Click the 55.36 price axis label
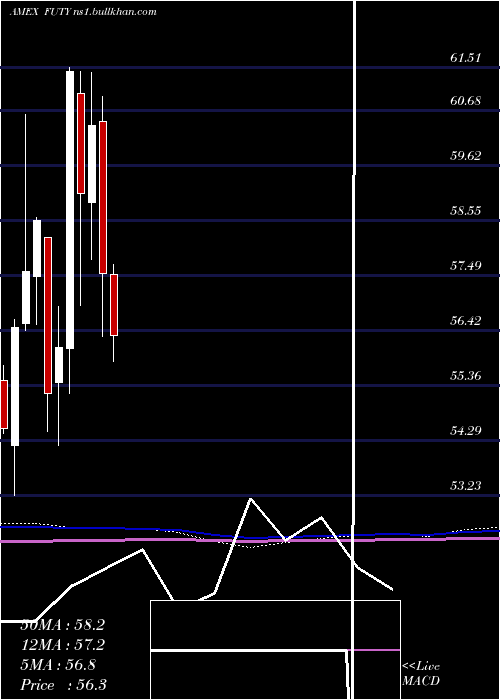500x700 pixels. pyautogui.click(x=465, y=375)
